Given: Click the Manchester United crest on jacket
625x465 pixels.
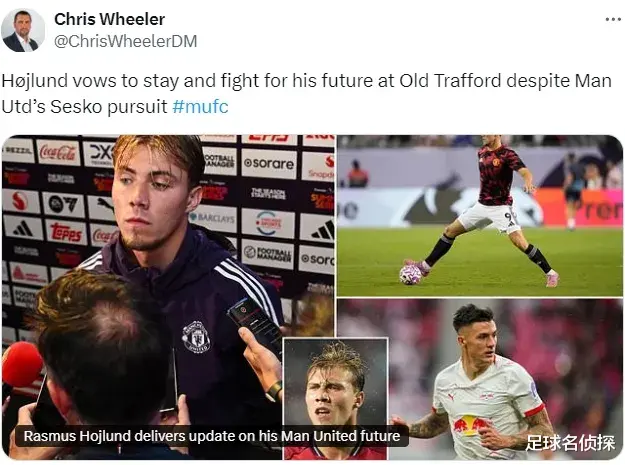Looking at the screenshot, I should (x=196, y=337).
